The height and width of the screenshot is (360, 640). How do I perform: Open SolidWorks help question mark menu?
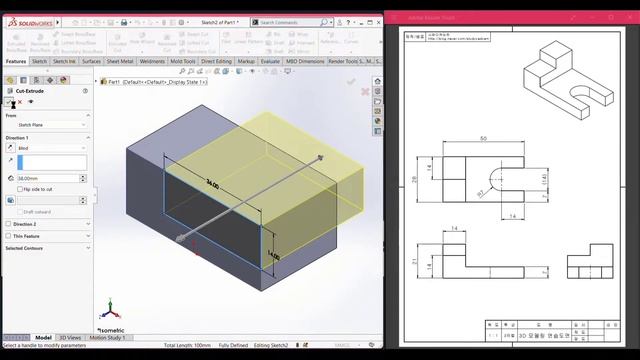pos(348,22)
